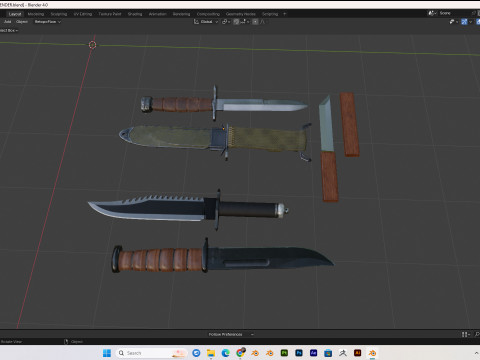Switch to the active Blender taskbar window
Screen dimensions: 480x360
click(372, 353)
